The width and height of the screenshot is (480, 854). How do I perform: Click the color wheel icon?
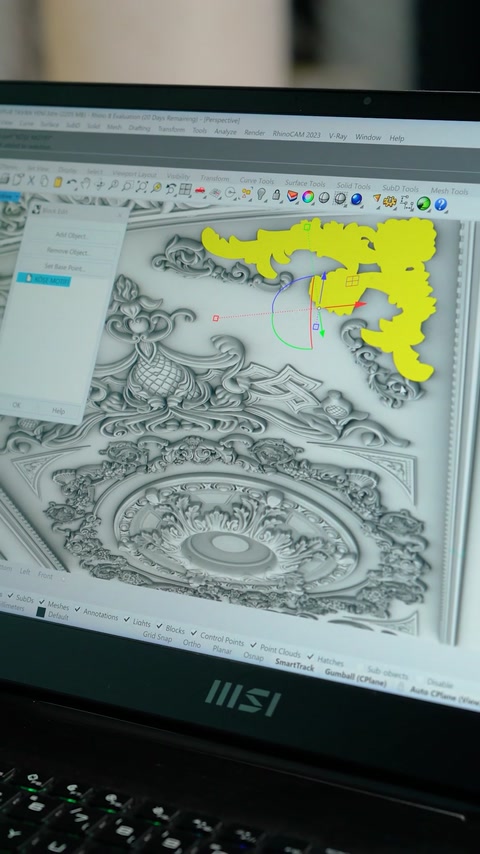tap(308, 196)
